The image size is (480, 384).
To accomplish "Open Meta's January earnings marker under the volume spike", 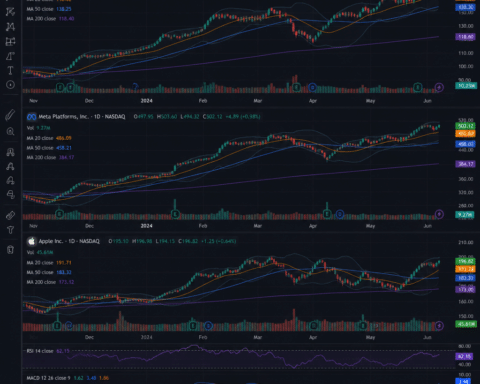I will click(x=175, y=214).
